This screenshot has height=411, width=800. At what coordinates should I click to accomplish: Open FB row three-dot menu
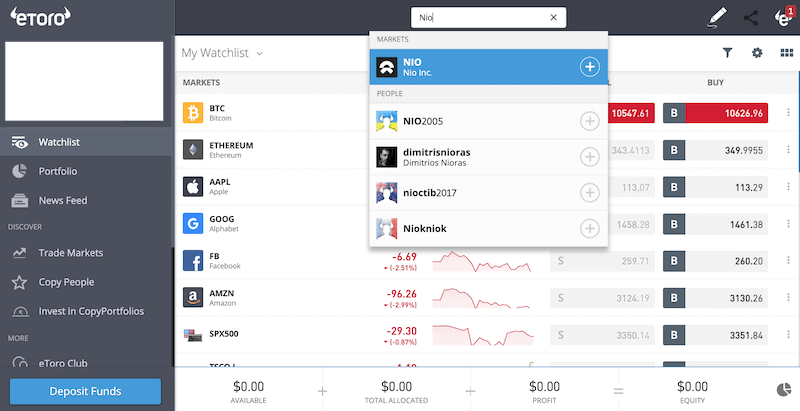click(788, 261)
